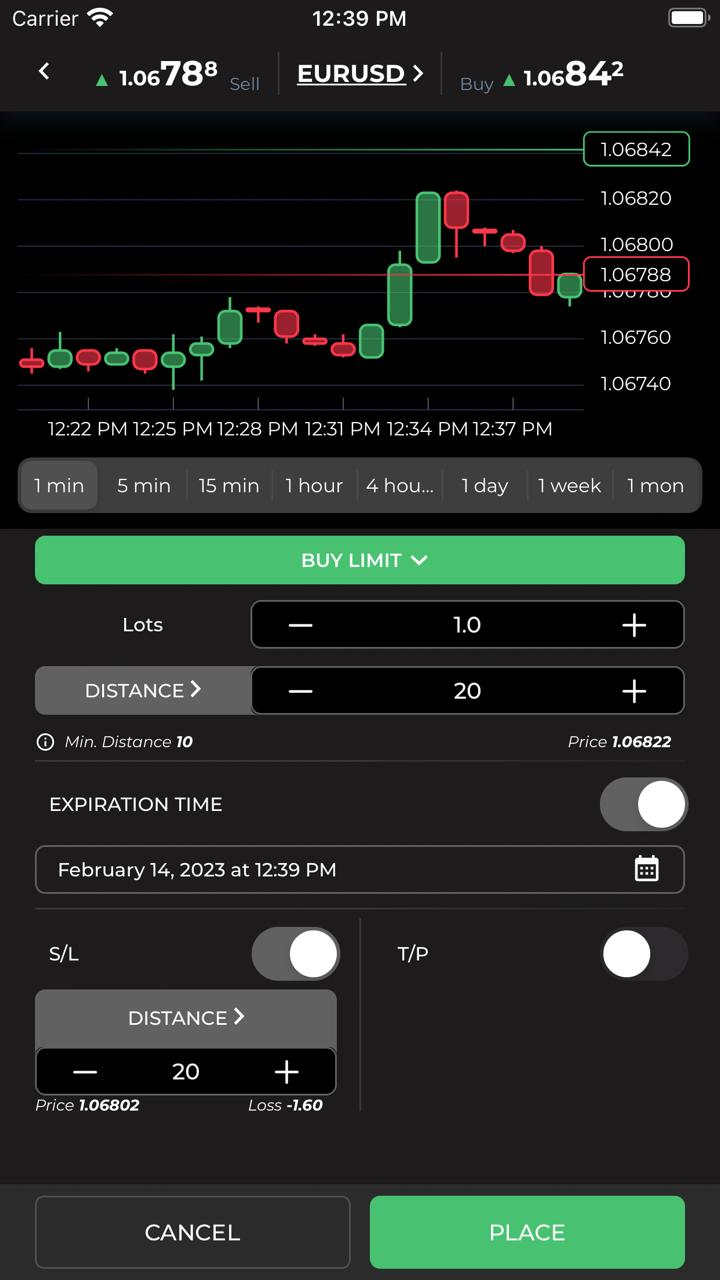Click the expiration date field
The image size is (720, 1280).
pos(330,870)
